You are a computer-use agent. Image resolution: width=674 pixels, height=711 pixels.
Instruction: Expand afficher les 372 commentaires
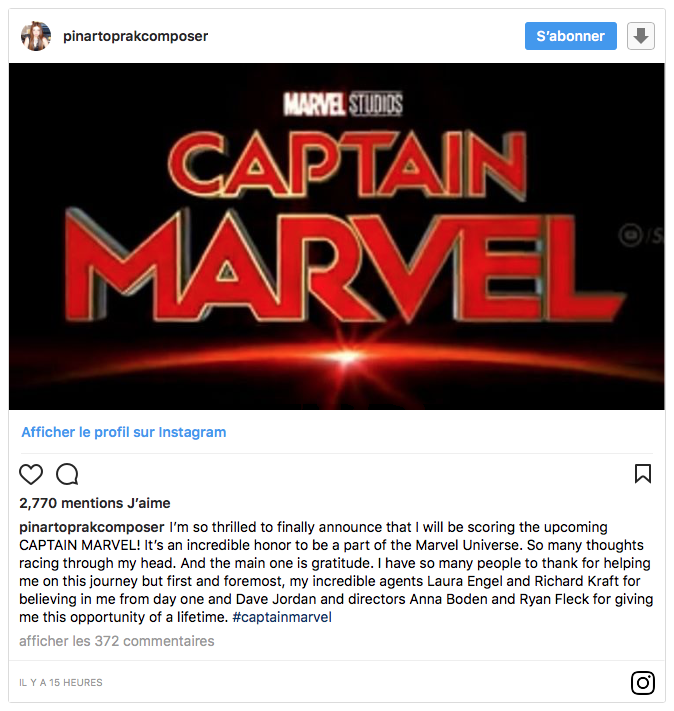pos(117,641)
